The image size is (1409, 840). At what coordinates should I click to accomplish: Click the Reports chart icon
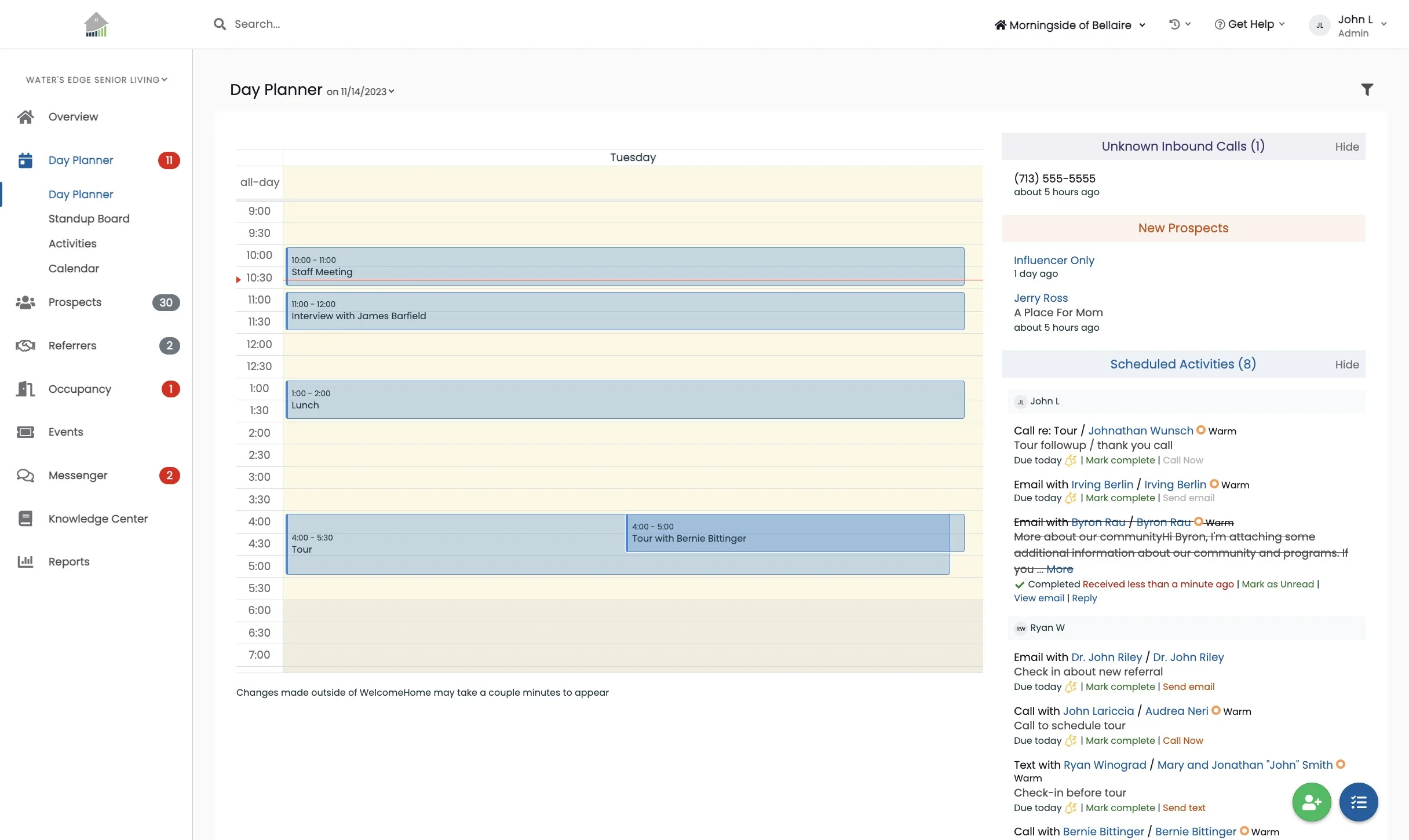coord(25,561)
